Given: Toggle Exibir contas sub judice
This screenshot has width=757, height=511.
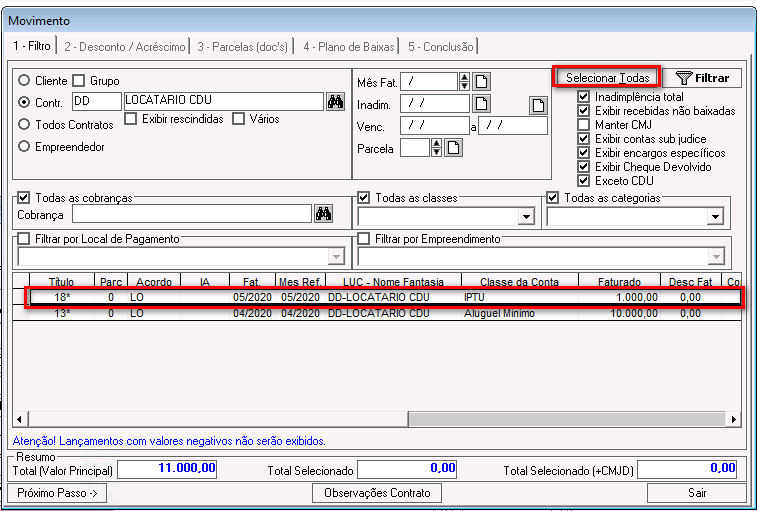Looking at the screenshot, I should 584,139.
